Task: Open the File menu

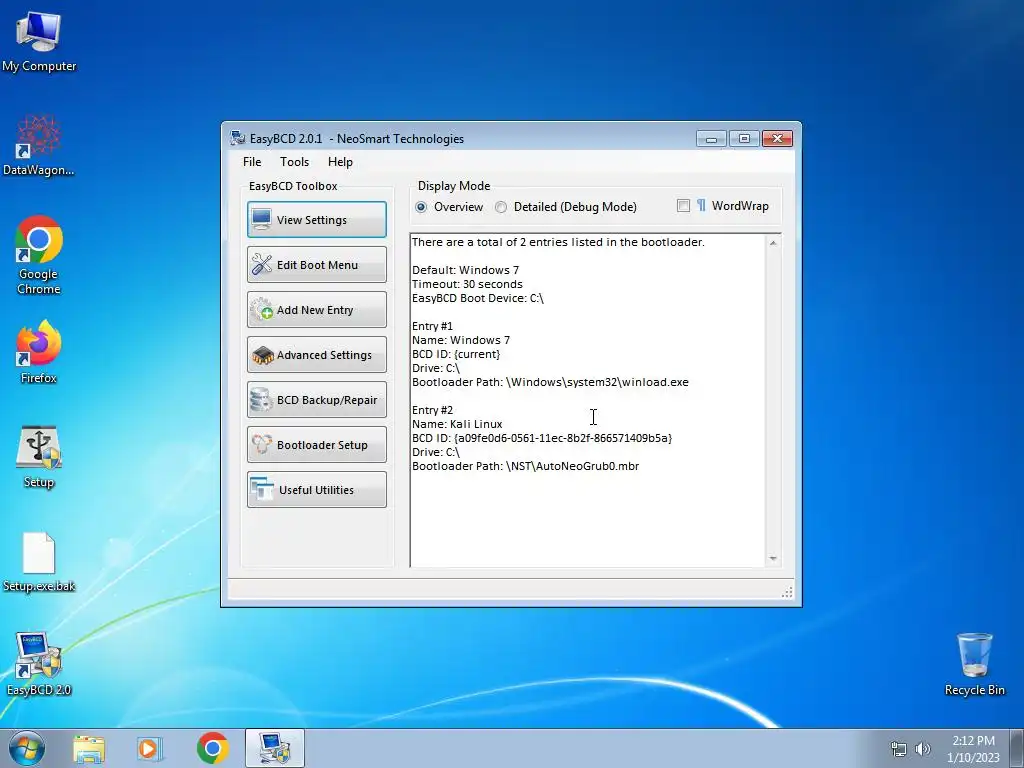Action: pos(252,162)
